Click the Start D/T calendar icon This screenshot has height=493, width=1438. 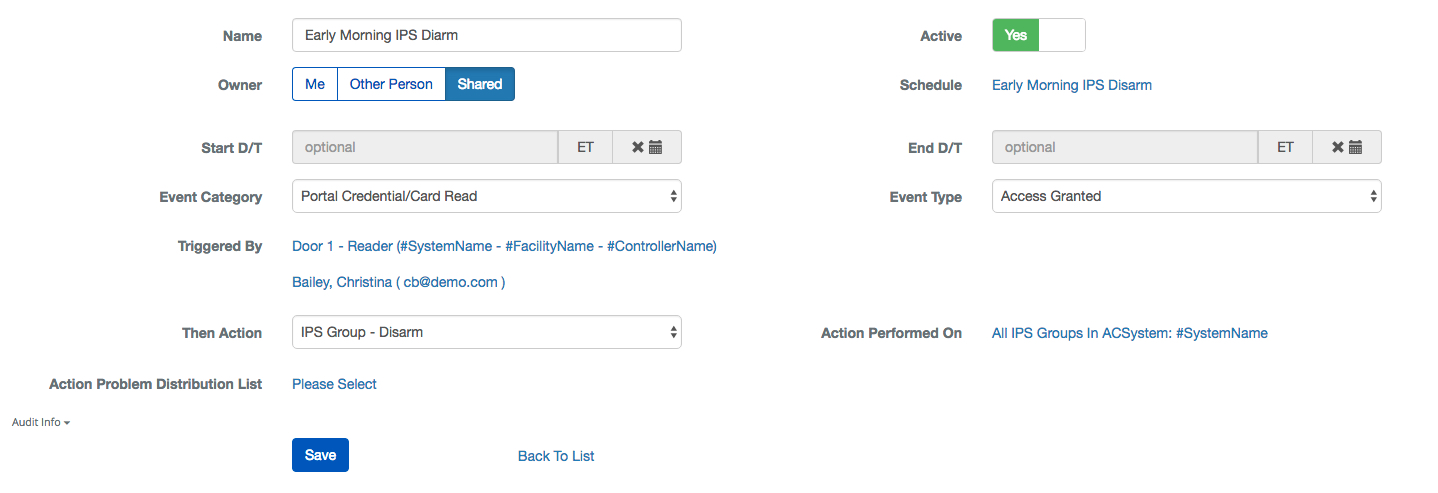click(656, 147)
